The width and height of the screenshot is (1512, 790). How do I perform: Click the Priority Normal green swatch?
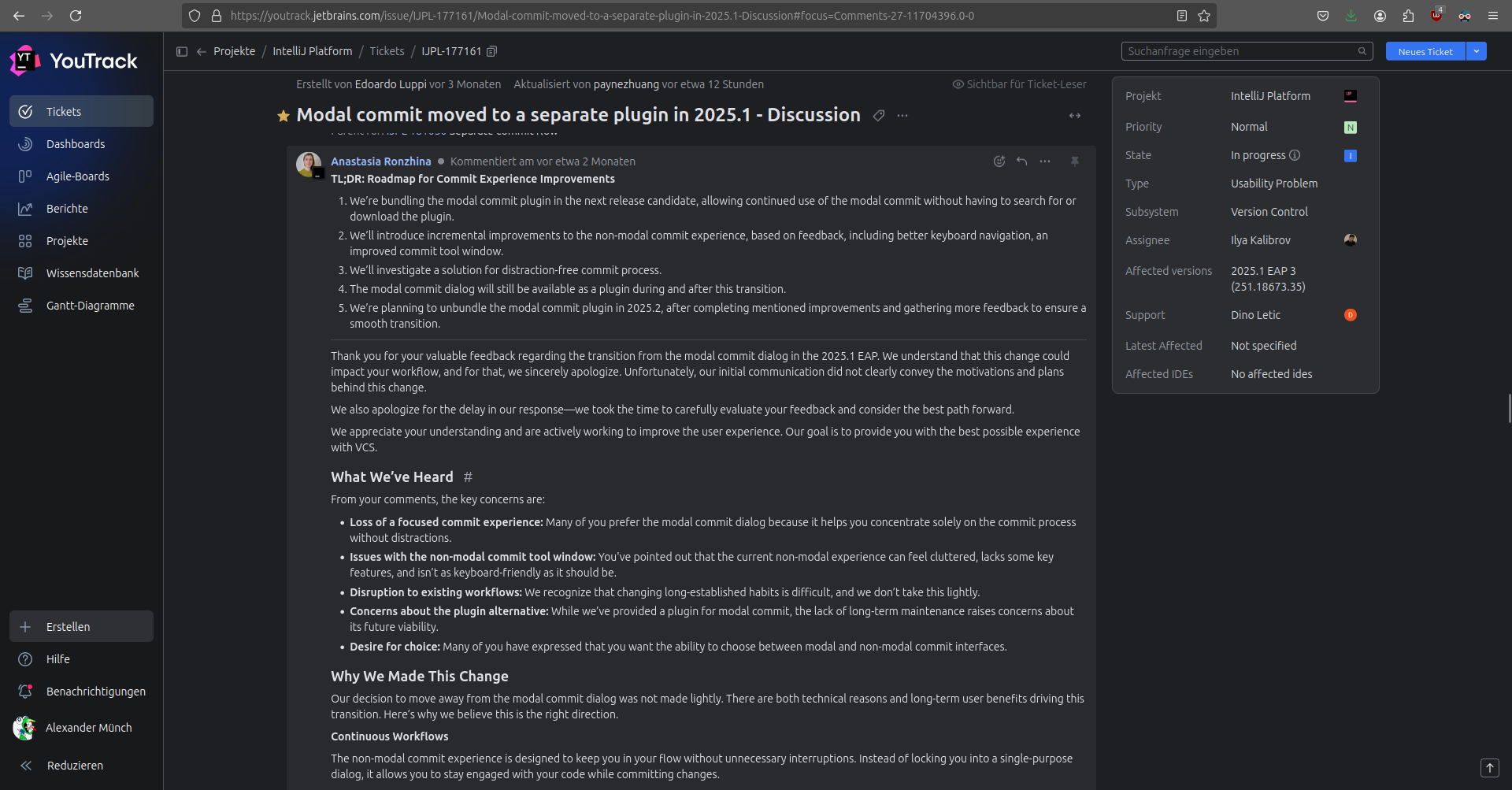pyautogui.click(x=1350, y=127)
